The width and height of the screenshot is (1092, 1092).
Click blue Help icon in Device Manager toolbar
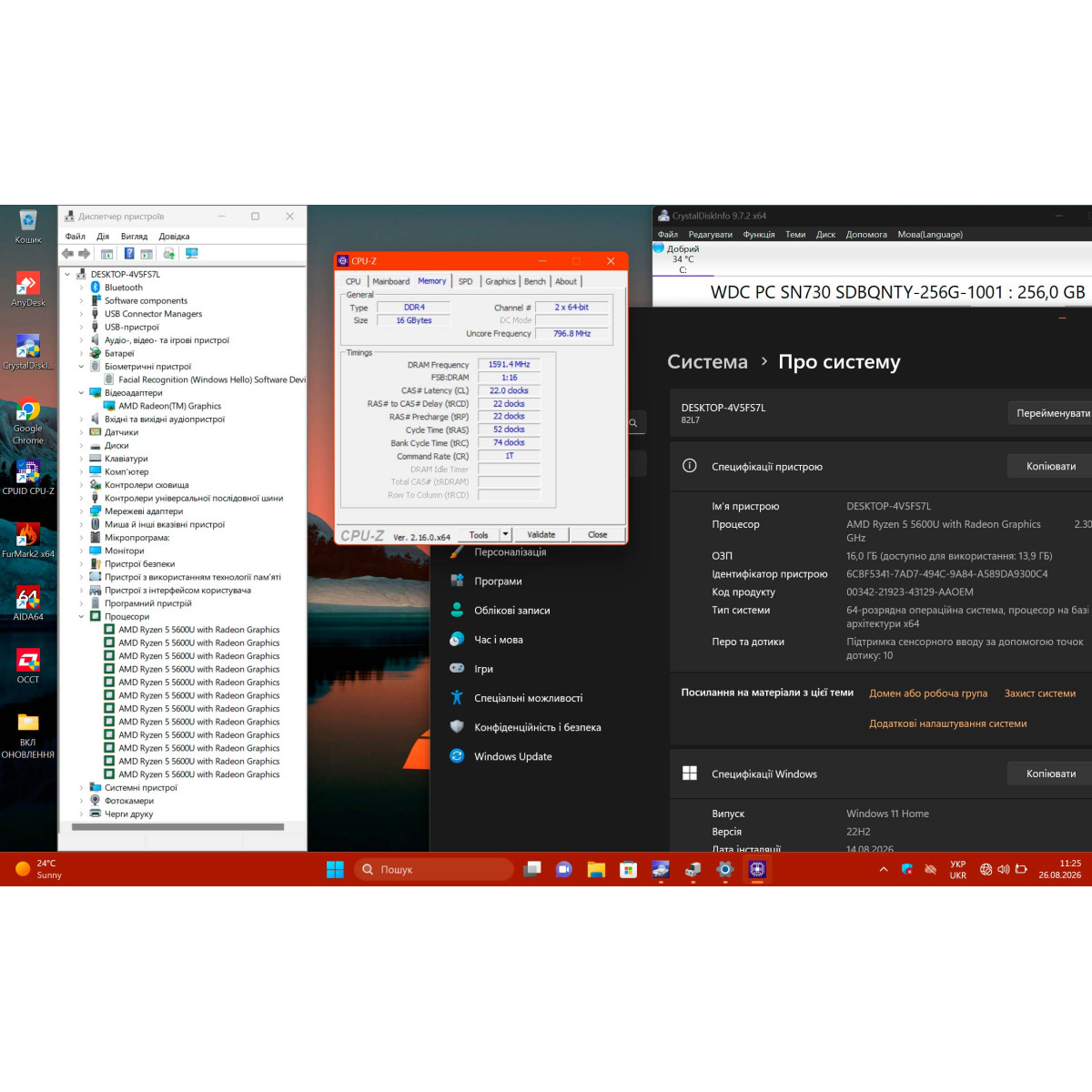[129, 254]
